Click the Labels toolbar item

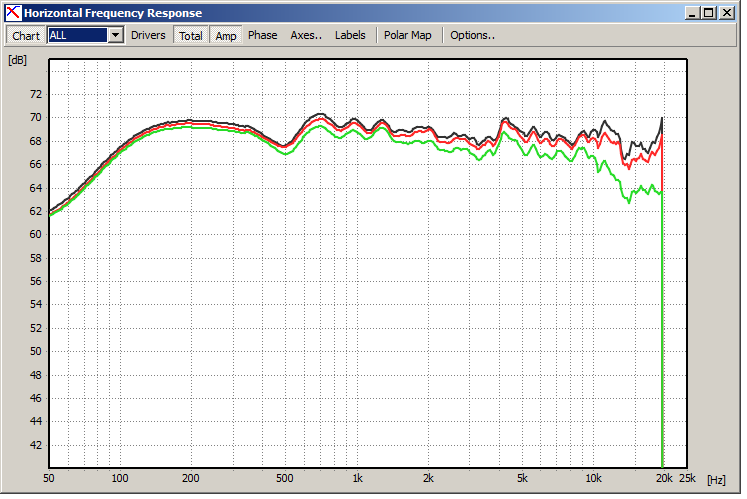point(350,35)
